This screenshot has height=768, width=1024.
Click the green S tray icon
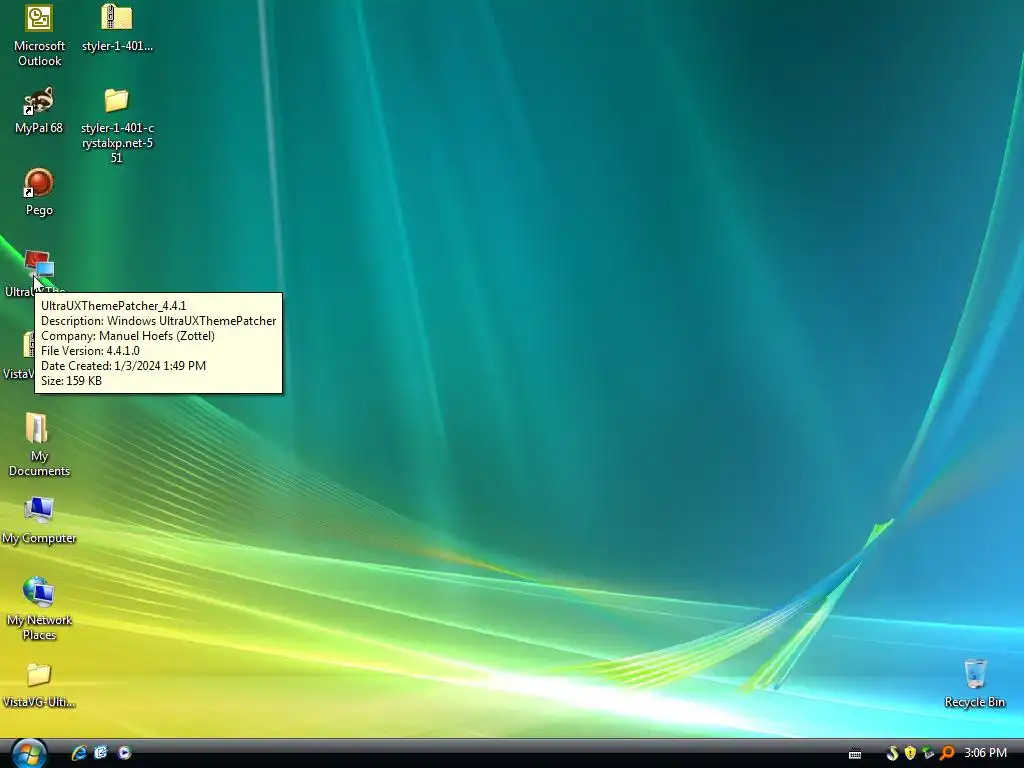click(892, 753)
